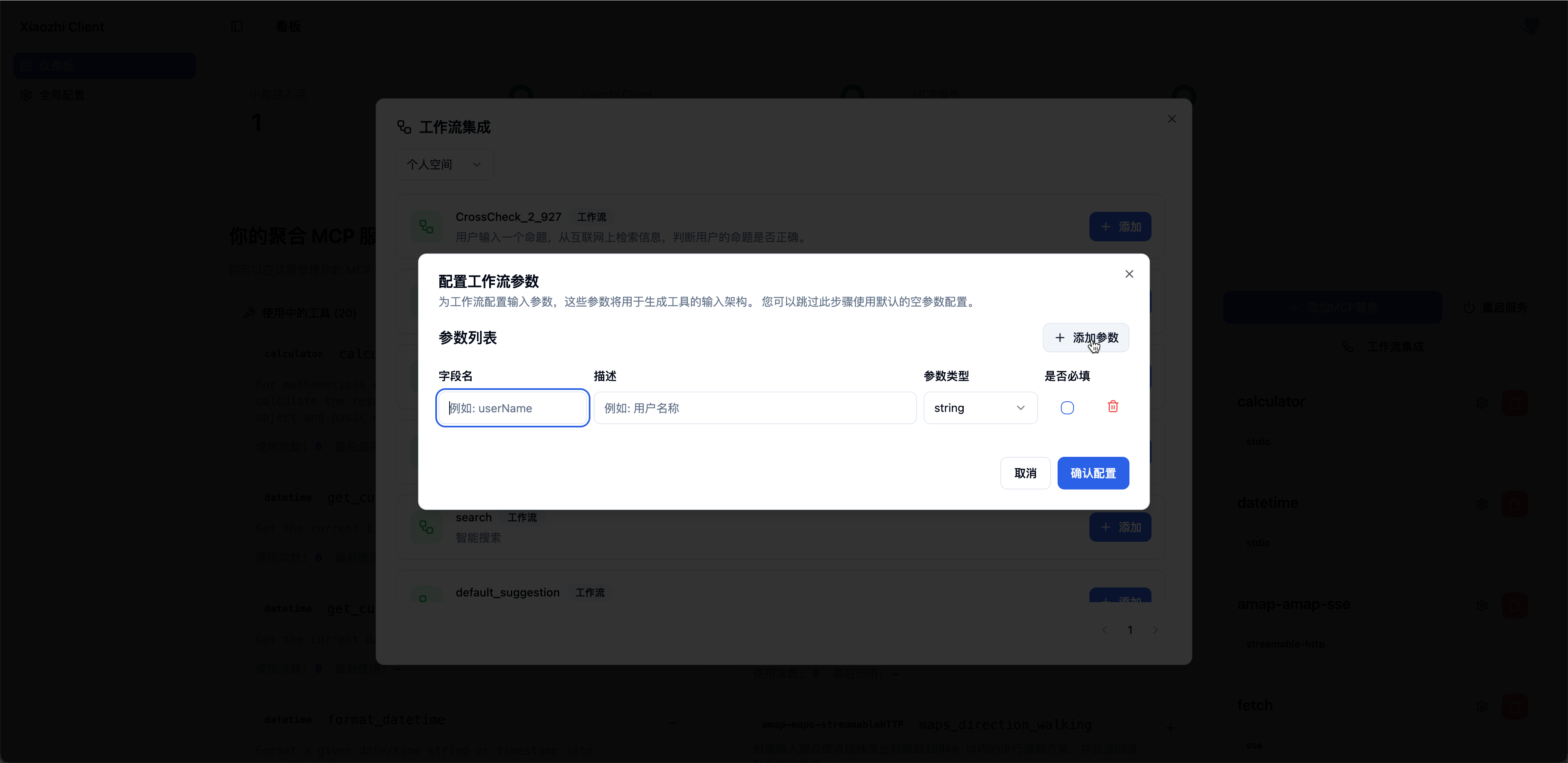The width and height of the screenshot is (1568, 763).
Task: Open 全局配置 in the sidebar
Action: coord(62,95)
